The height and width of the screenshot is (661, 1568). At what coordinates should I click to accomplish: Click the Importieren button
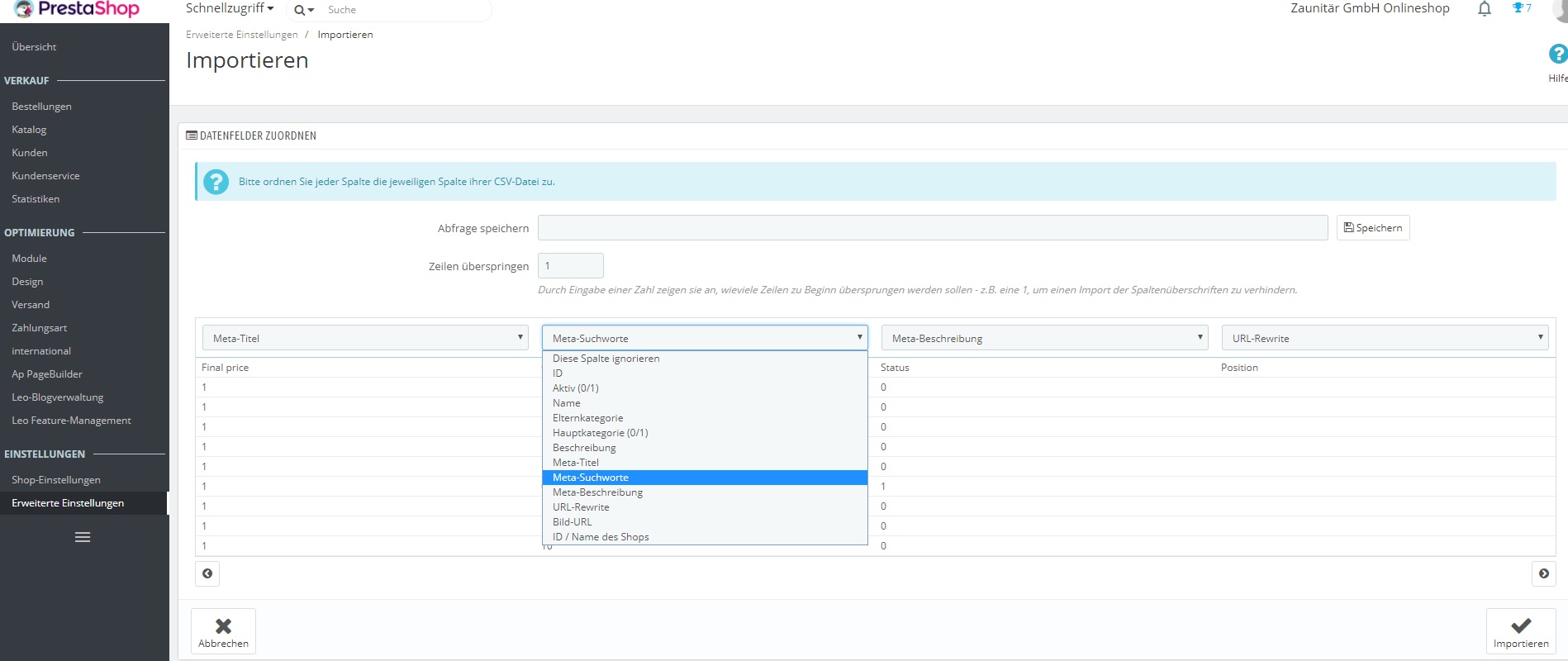(x=1521, y=631)
